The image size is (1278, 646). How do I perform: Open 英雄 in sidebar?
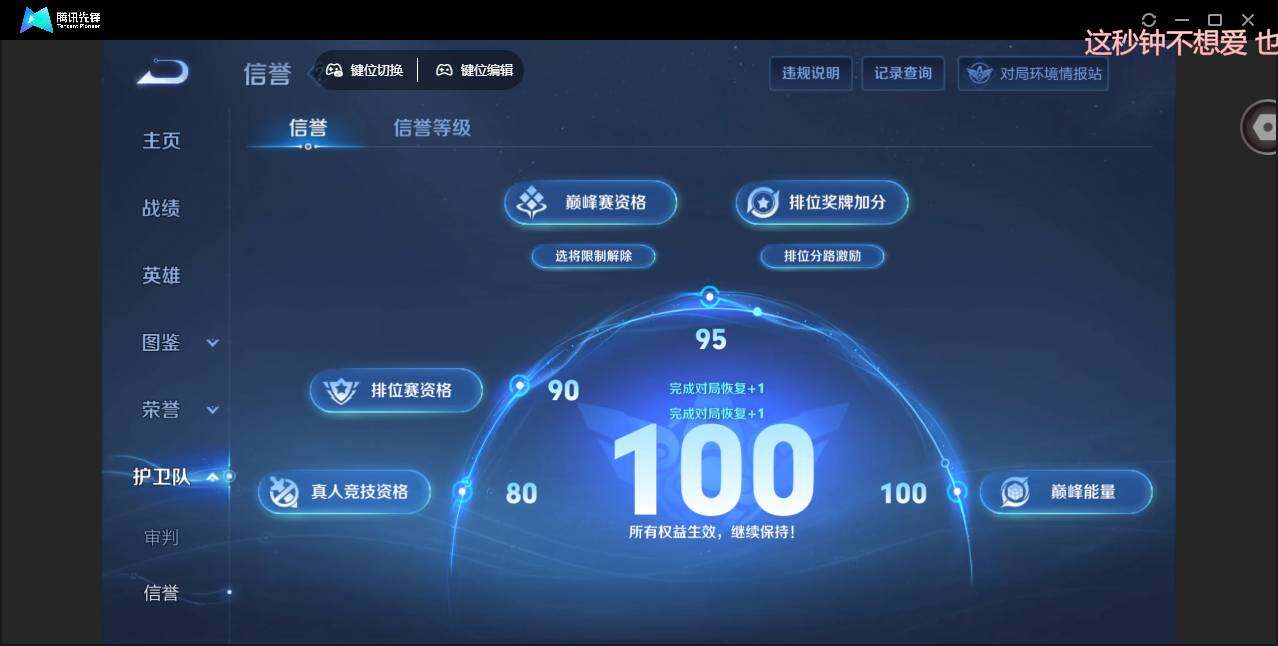click(x=161, y=275)
